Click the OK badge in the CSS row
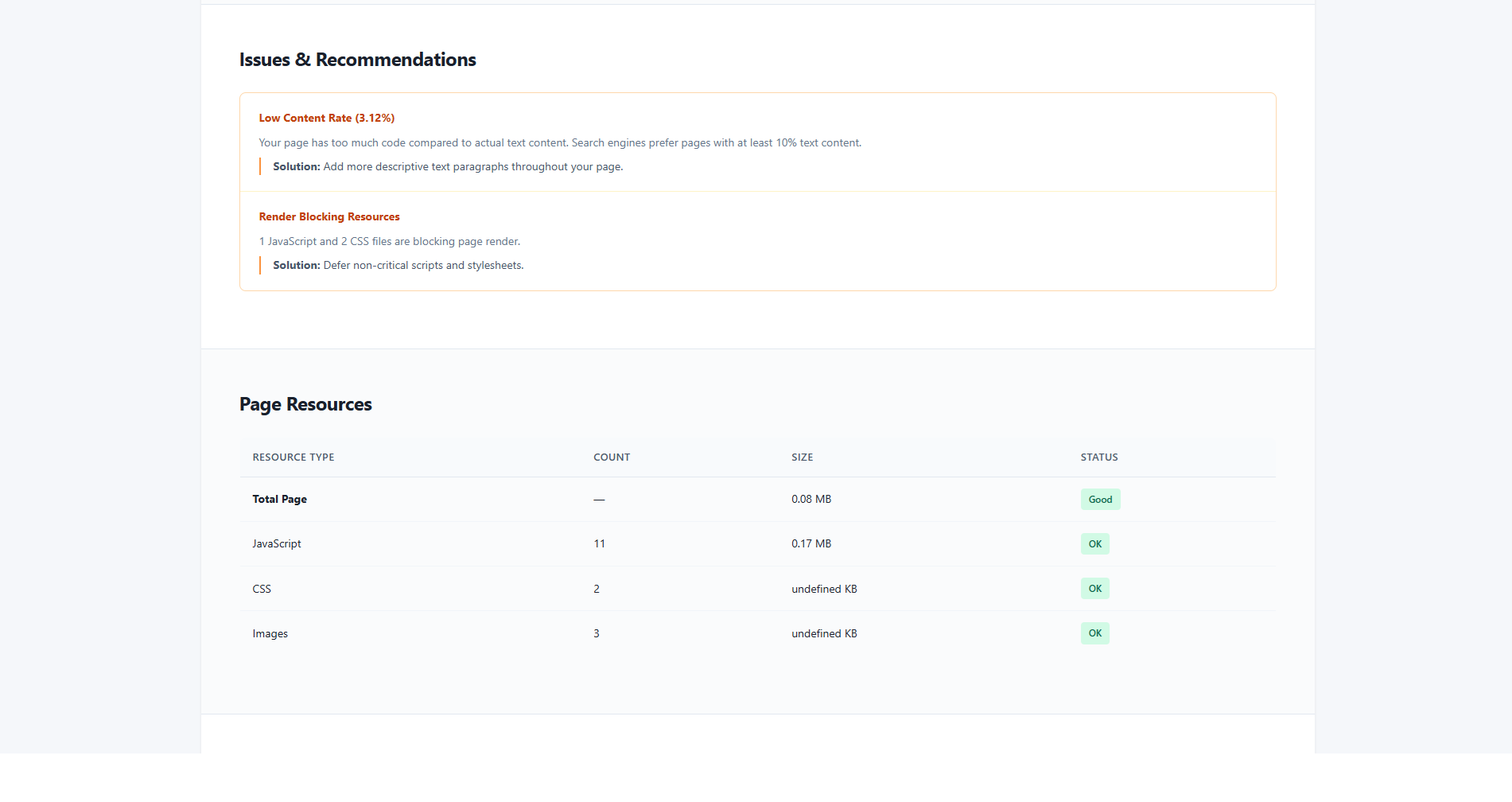 1094,589
